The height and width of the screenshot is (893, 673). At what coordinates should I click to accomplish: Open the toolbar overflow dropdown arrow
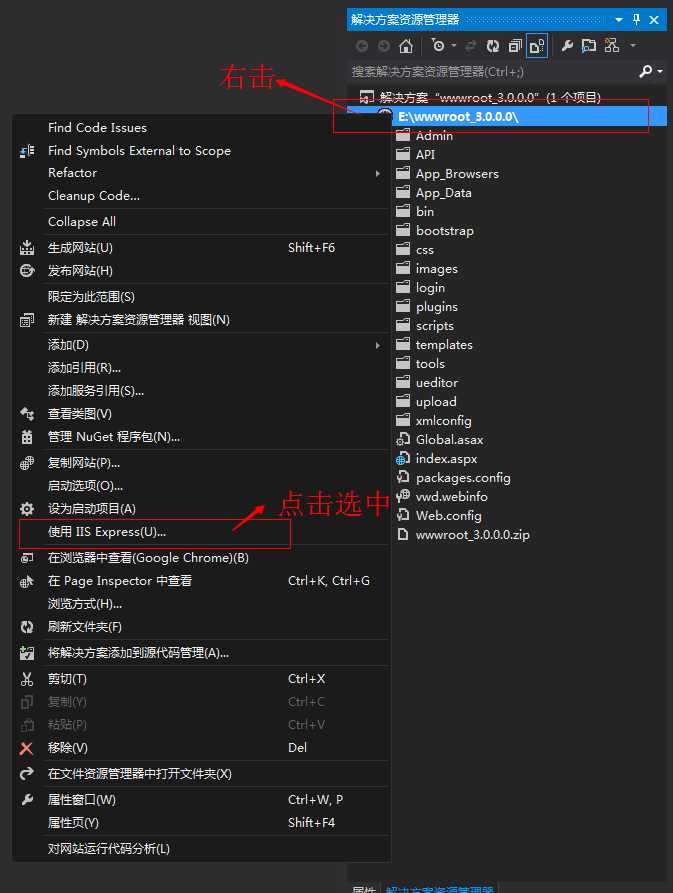[x=633, y=46]
